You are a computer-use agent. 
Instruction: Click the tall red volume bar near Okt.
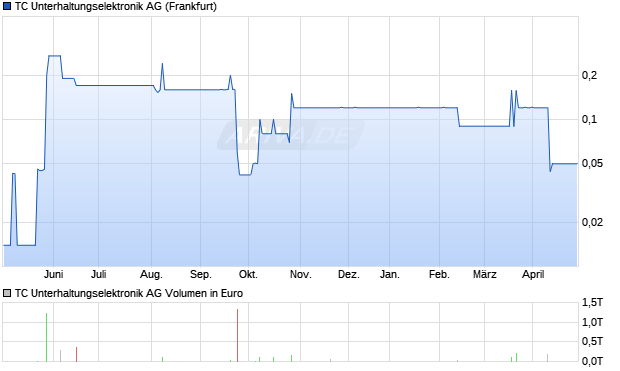coord(237,335)
